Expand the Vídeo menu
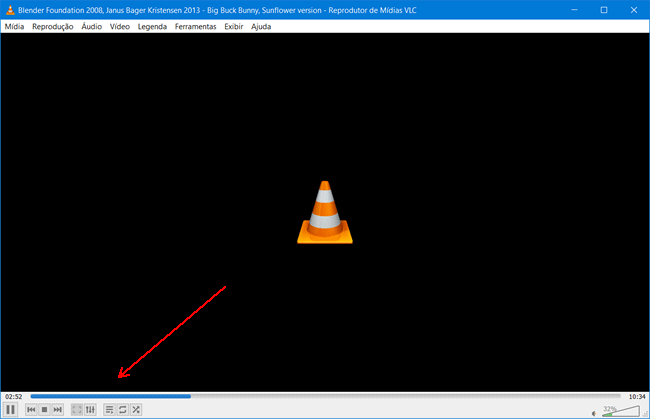Viewport: 650px width, 419px height. tap(119, 26)
